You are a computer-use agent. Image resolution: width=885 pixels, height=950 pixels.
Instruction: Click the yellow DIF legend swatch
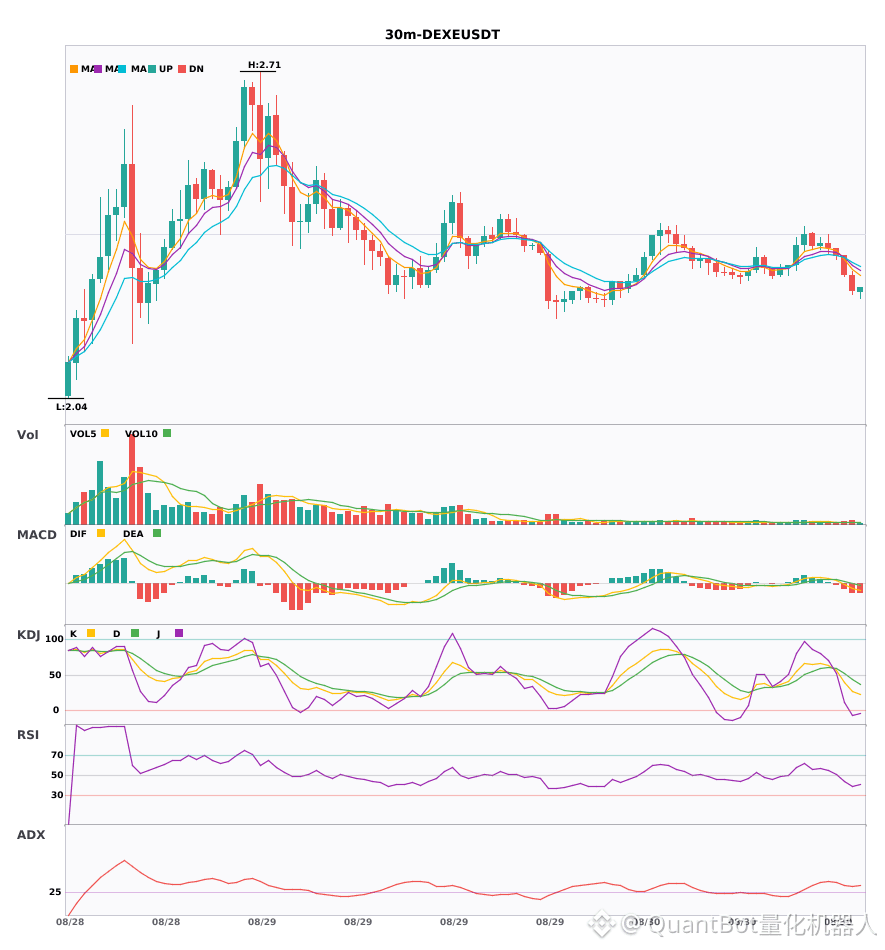pos(101,533)
